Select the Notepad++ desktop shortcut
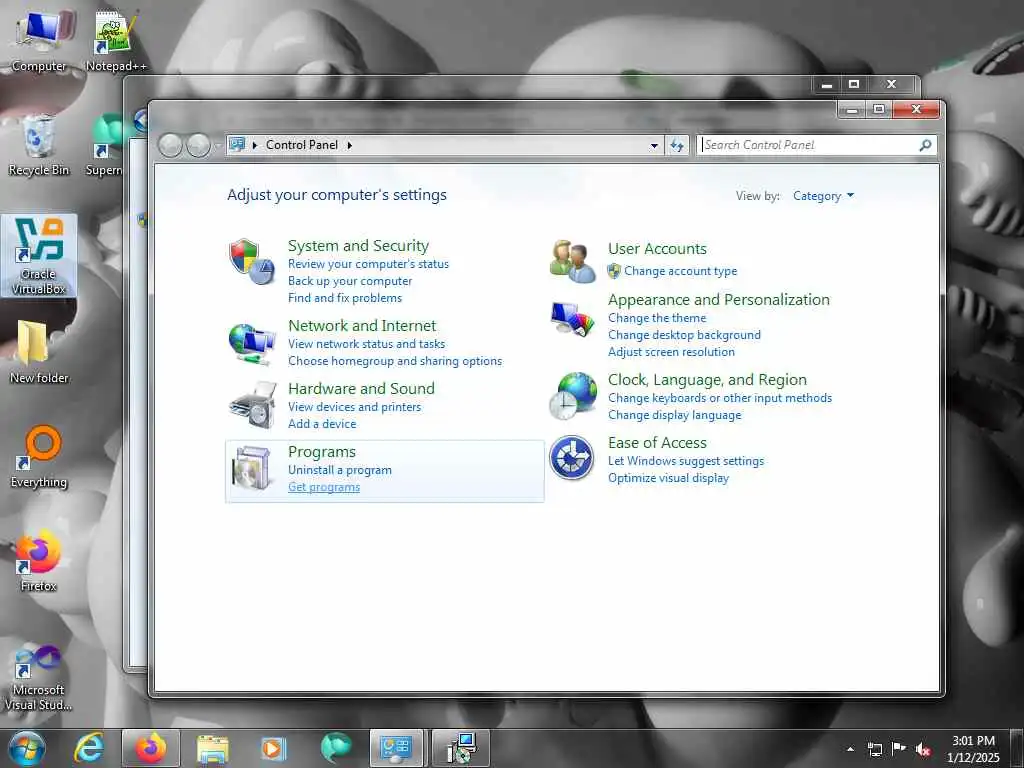Viewport: 1024px width, 768px height. 115,40
